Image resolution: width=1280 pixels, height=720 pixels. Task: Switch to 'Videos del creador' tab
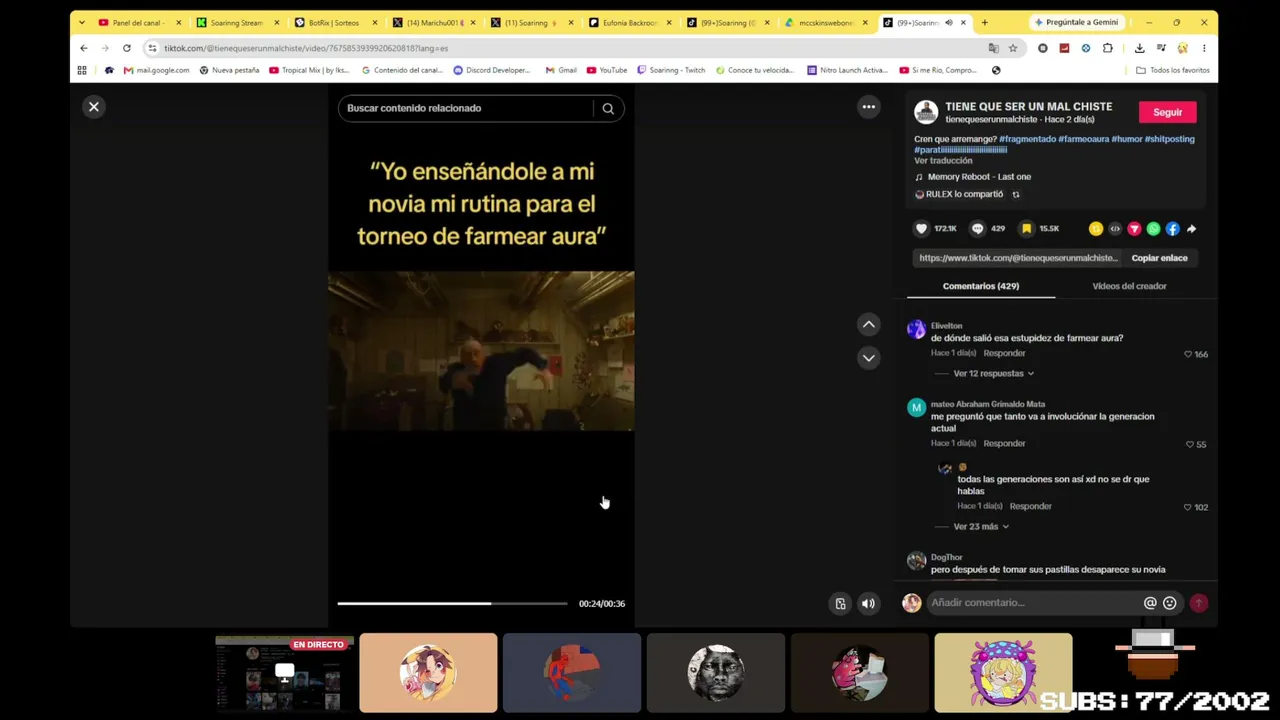[x=1129, y=286]
